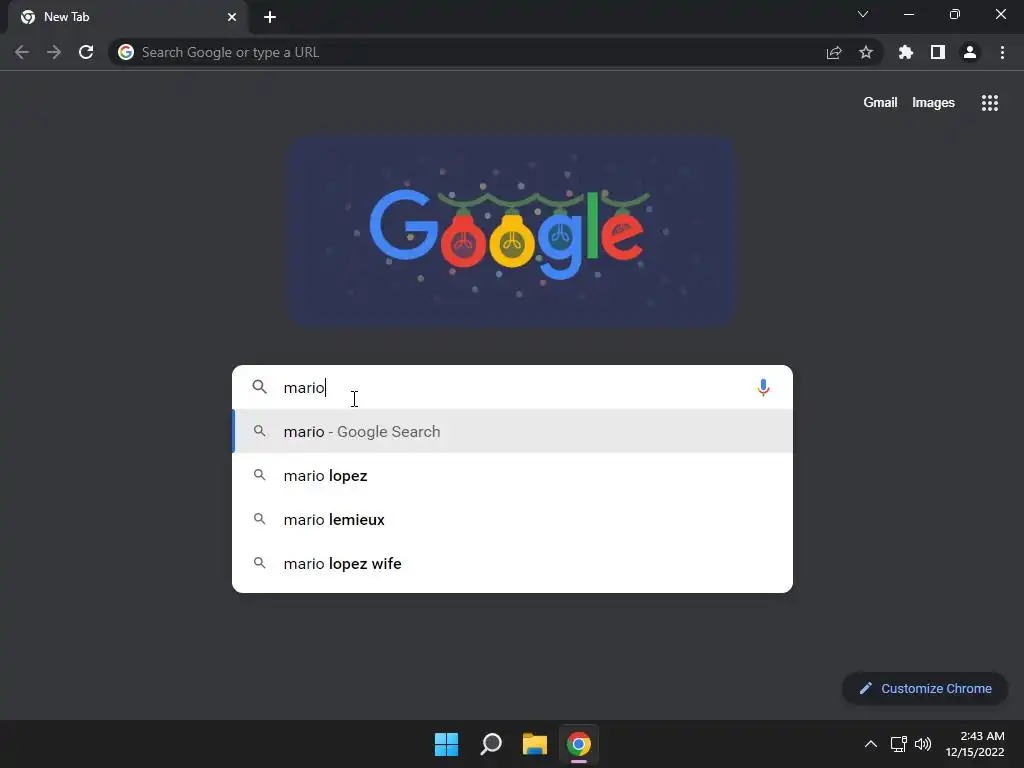Click the browser back arrow
The image size is (1024, 768).
pos(22,52)
